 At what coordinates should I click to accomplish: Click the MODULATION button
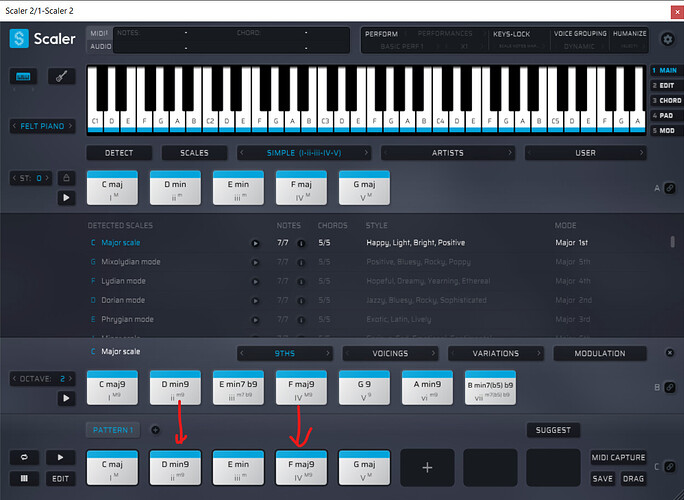point(600,353)
